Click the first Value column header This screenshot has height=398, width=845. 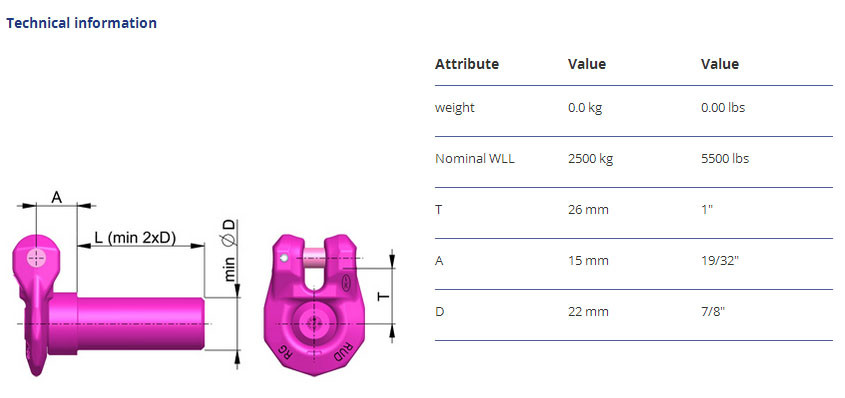click(587, 64)
